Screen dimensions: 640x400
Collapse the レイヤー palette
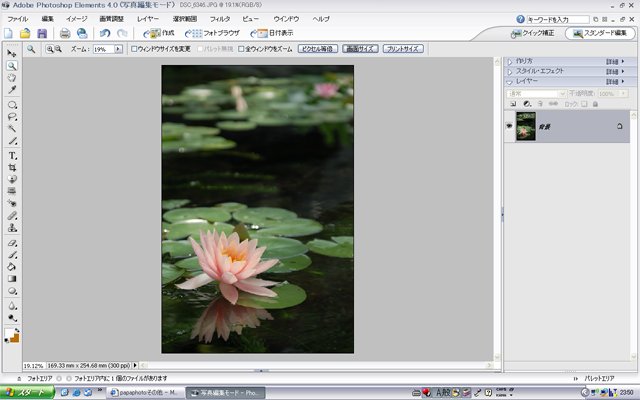point(510,82)
